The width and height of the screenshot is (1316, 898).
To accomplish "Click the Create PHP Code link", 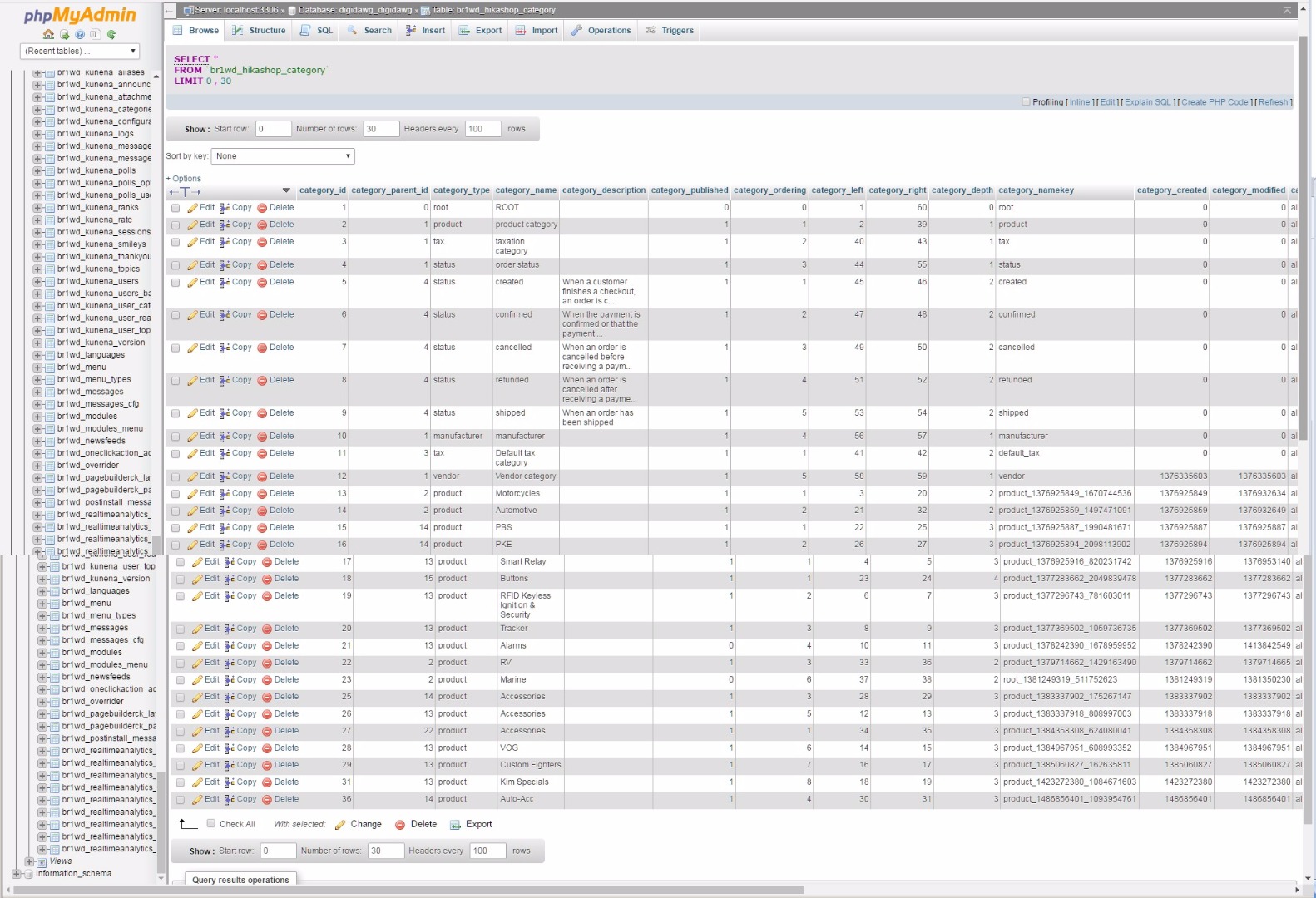I will [1215, 102].
